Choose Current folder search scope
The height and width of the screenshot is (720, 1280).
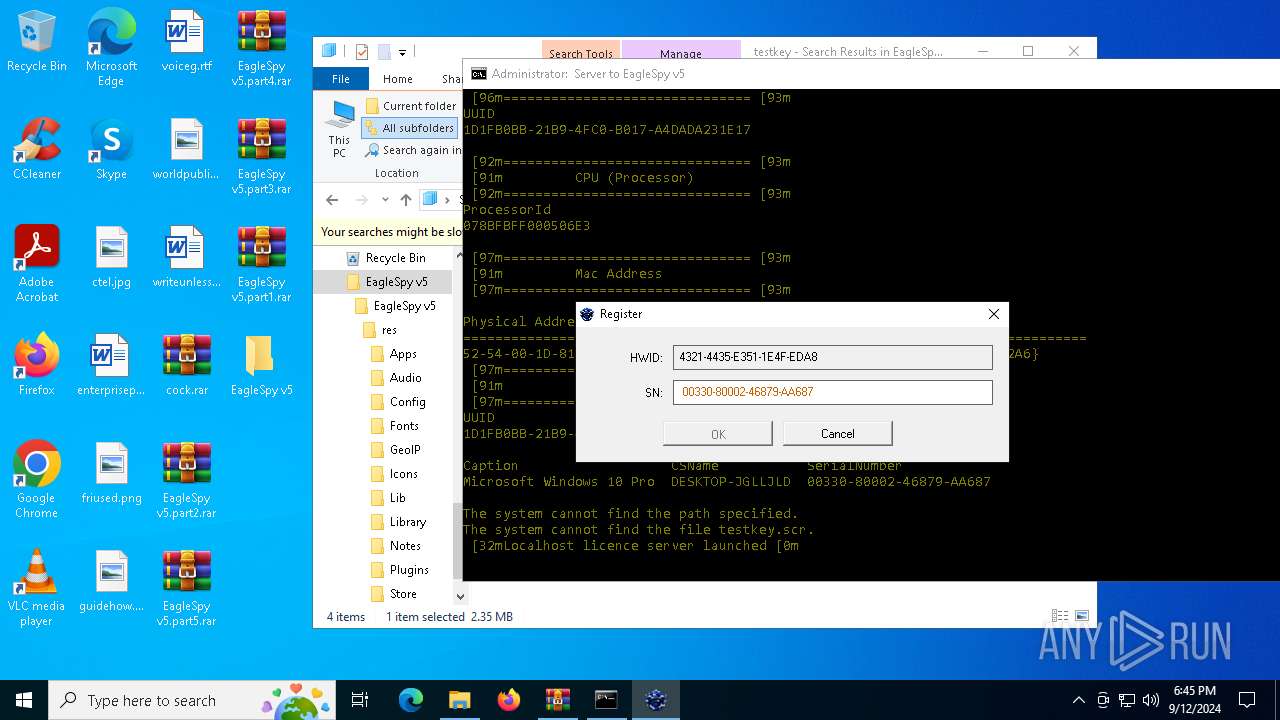[410, 106]
